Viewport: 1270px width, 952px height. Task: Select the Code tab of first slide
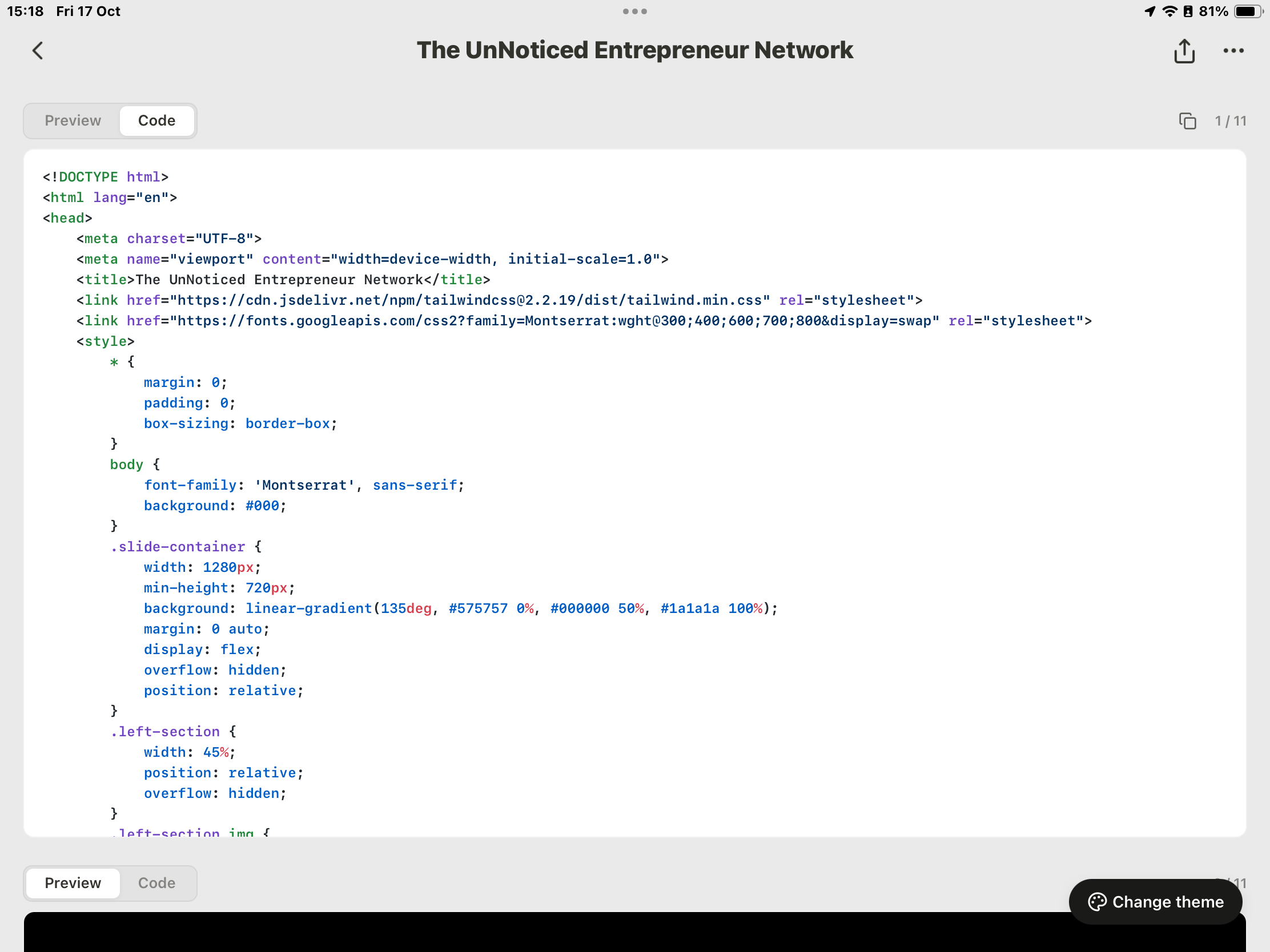tap(156, 121)
